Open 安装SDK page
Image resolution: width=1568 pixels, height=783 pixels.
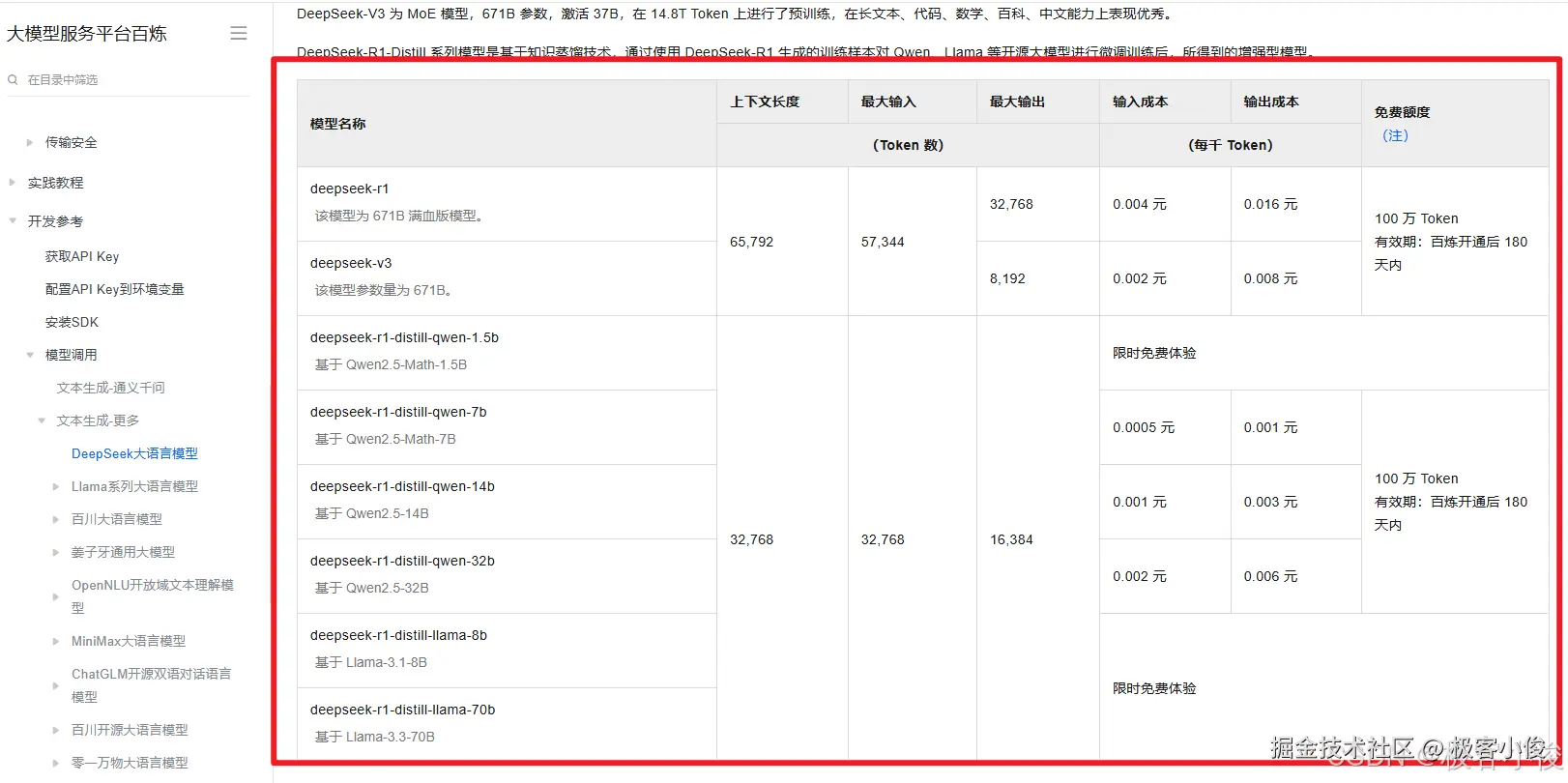coord(72,322)
